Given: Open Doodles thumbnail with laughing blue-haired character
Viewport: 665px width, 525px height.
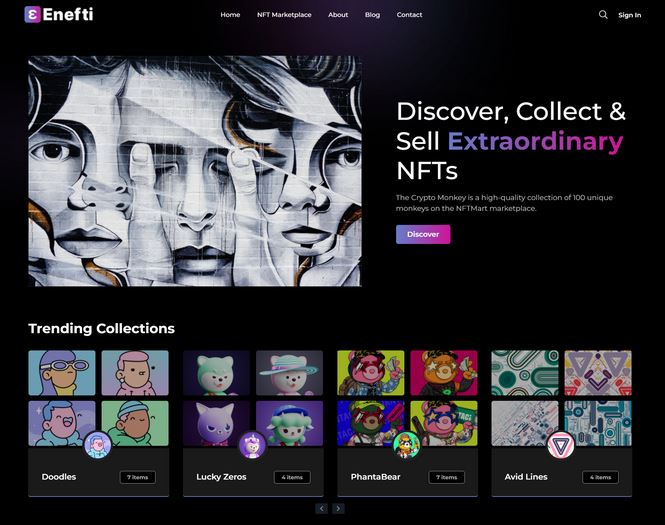Looking at the screenshot, I should tap(62, 423).
